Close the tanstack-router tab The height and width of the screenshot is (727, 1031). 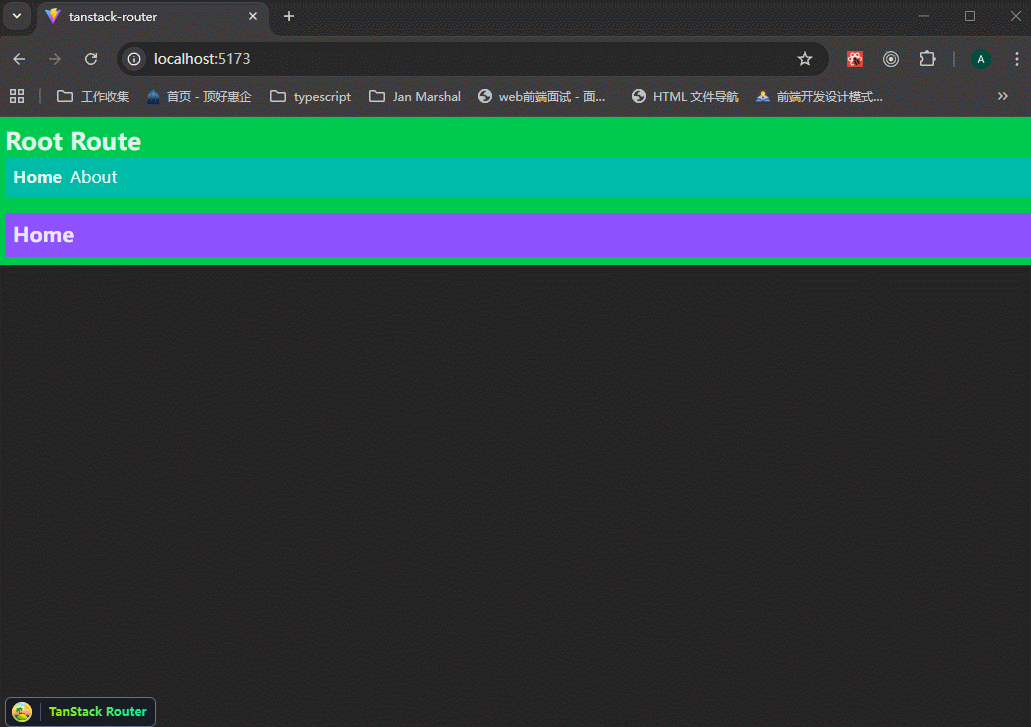pyautogui.click(x=252, y=17)
